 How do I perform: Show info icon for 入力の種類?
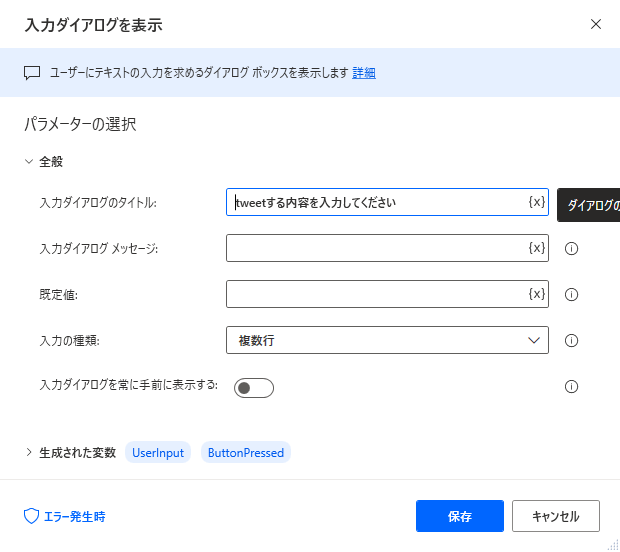(571, 340)
